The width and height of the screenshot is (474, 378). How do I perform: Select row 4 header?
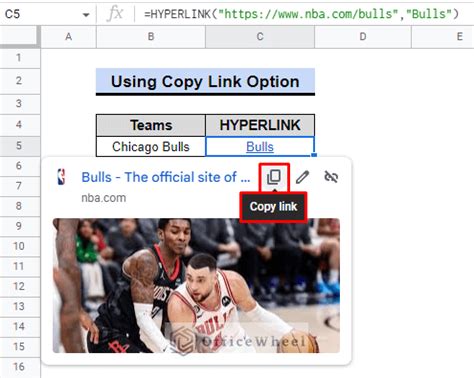coord(19,125)
